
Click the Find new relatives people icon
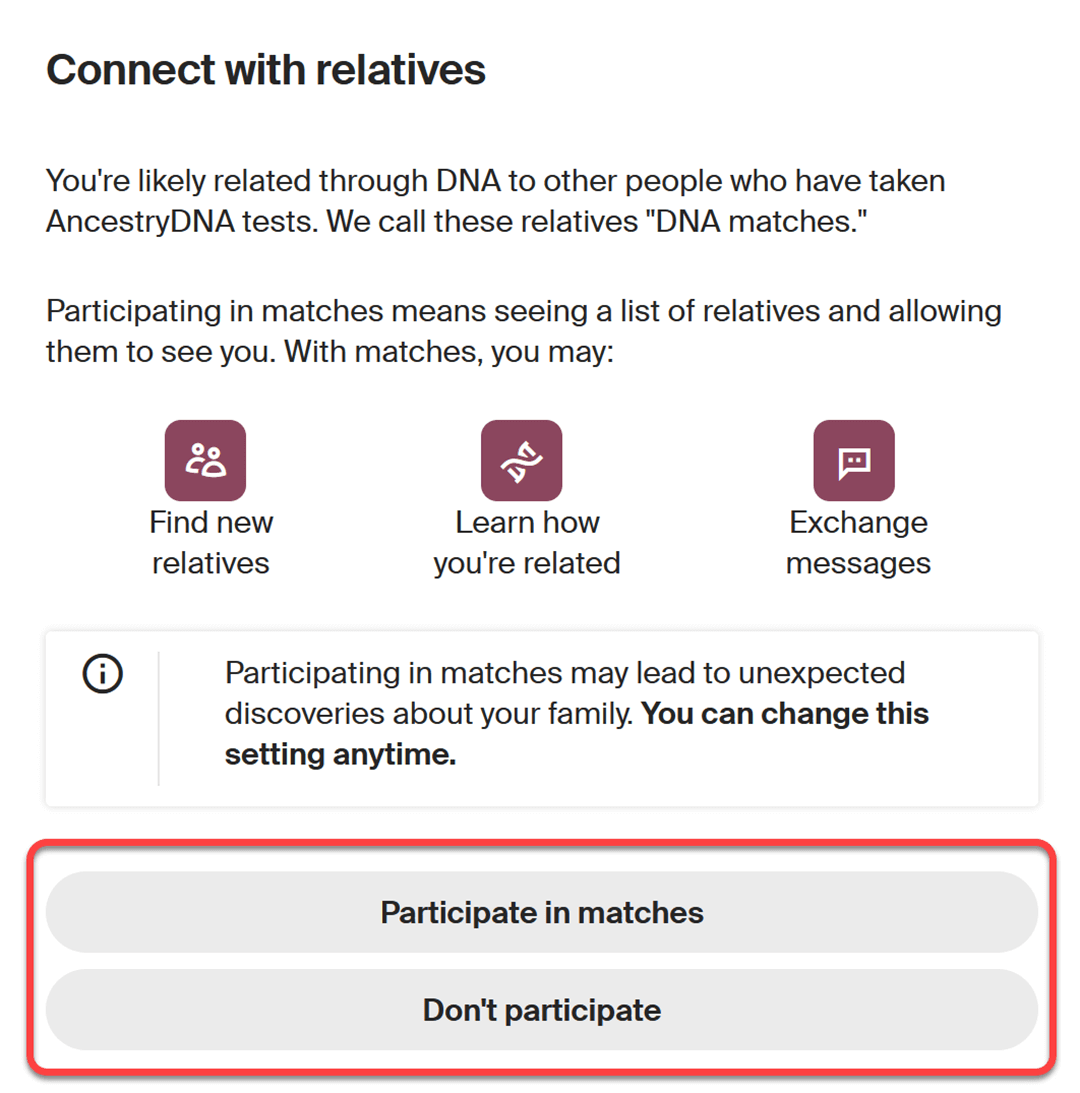coord(205,460)
